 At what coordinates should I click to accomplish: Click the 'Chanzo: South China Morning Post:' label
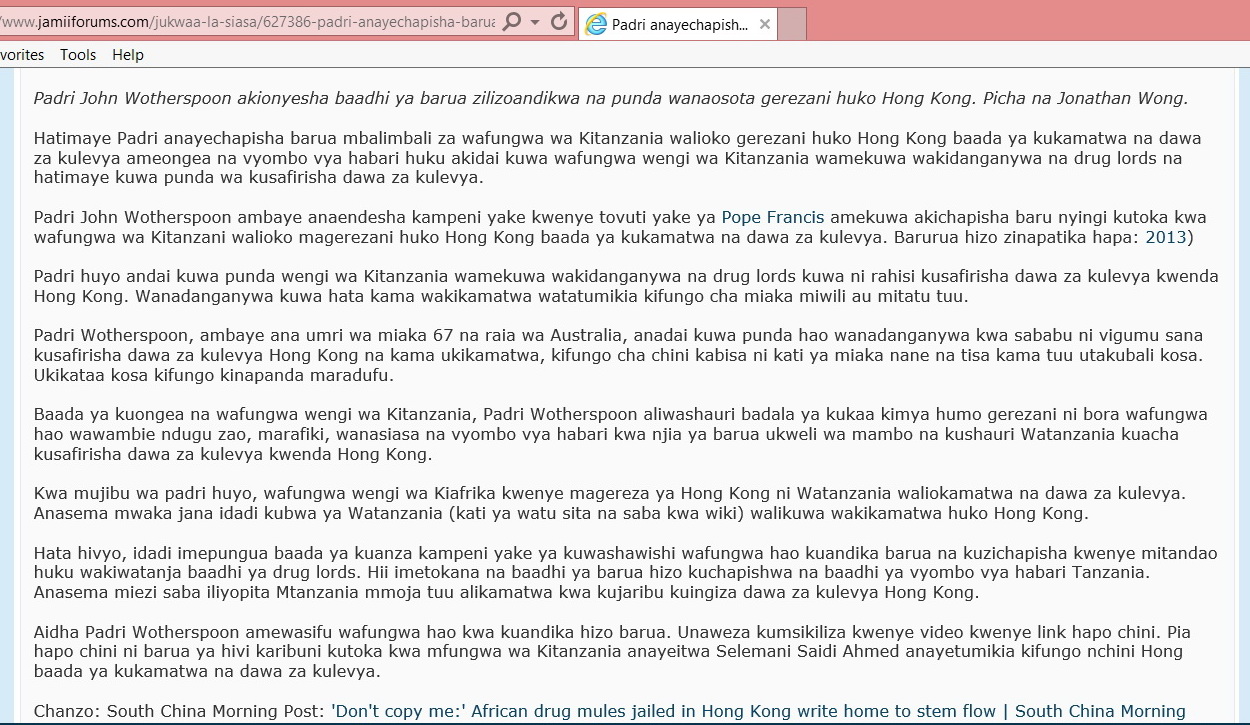tap(180, 711)
